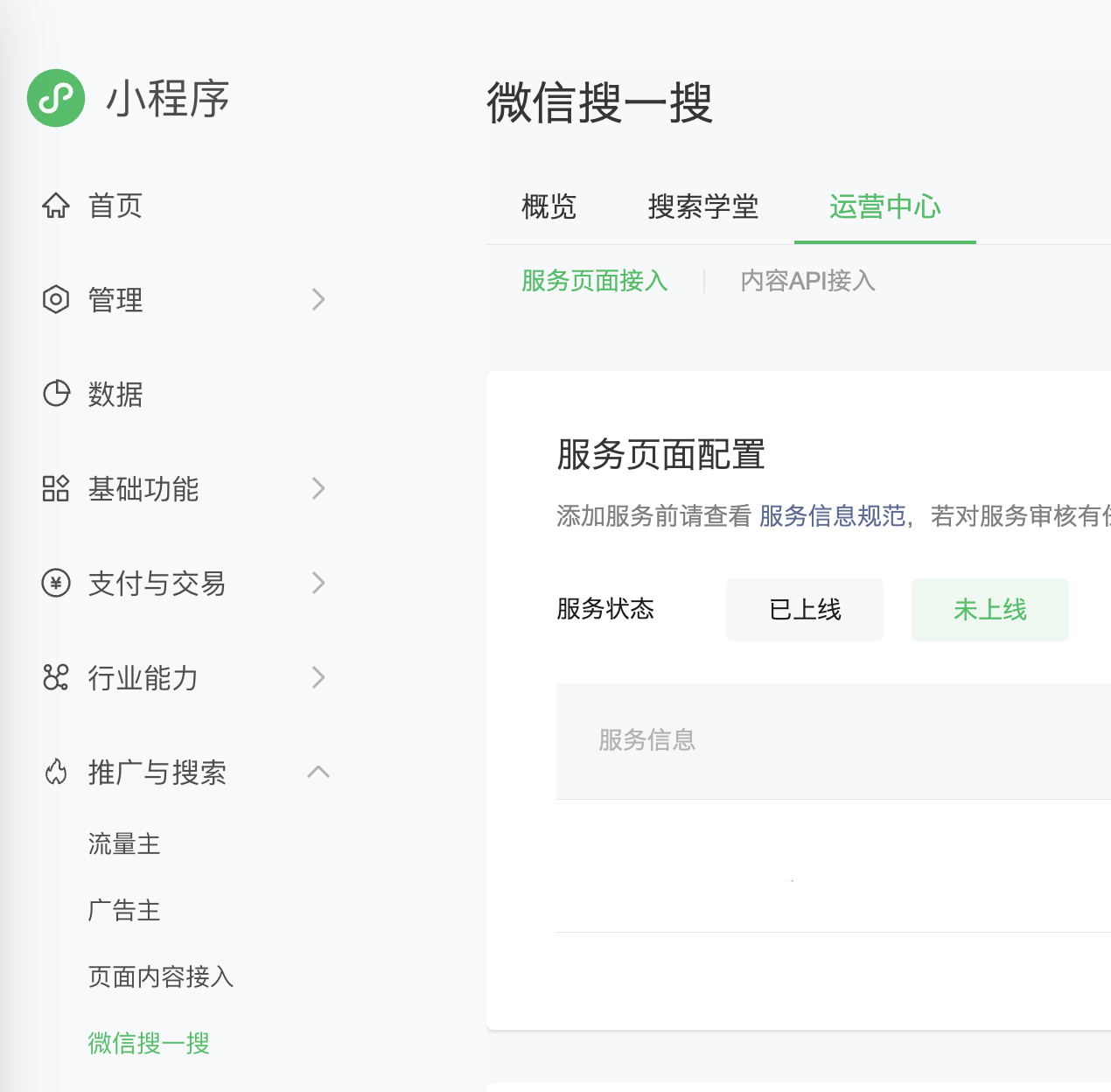The height and width of the screenshot is (1092, 1111).
Task: Expand the 行业能力 menu chevron
Action: tap(318, 677)
